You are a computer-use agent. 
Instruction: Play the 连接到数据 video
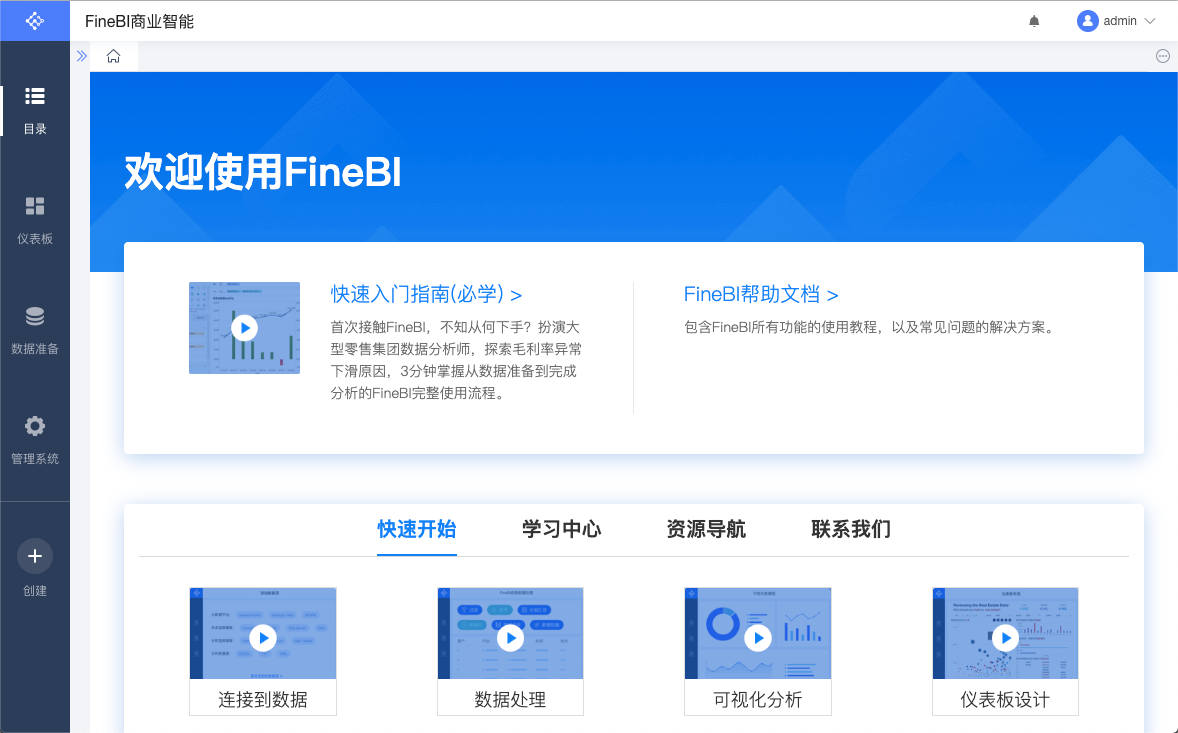(263, 638)
